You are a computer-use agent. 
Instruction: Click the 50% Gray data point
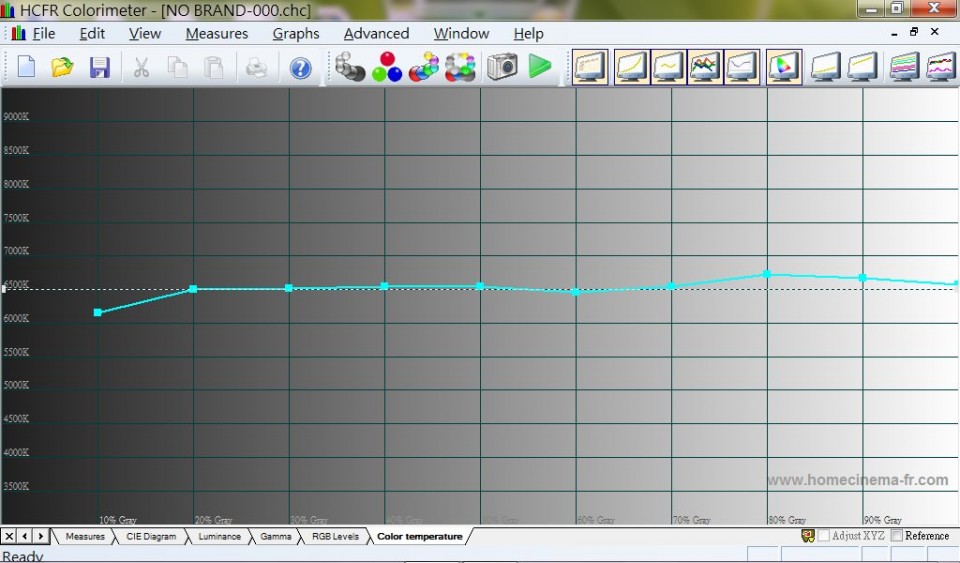(x=480, y=286)
